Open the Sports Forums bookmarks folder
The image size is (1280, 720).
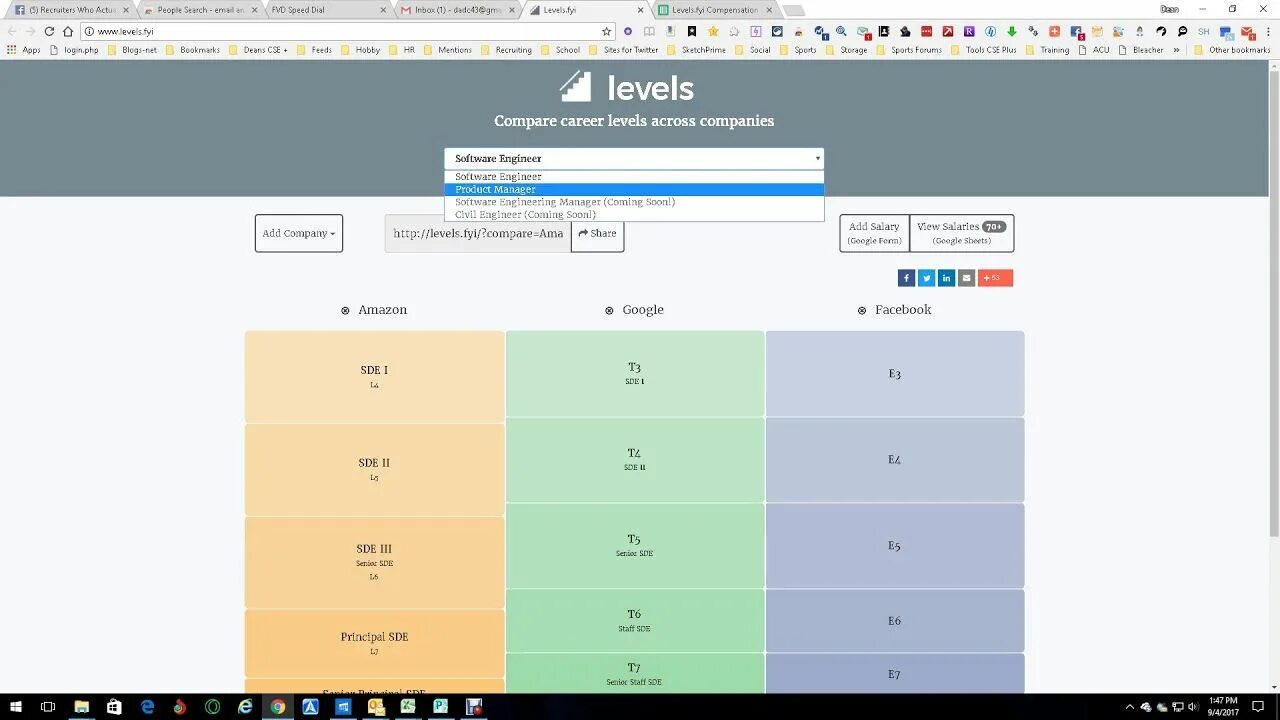[909, 50]
